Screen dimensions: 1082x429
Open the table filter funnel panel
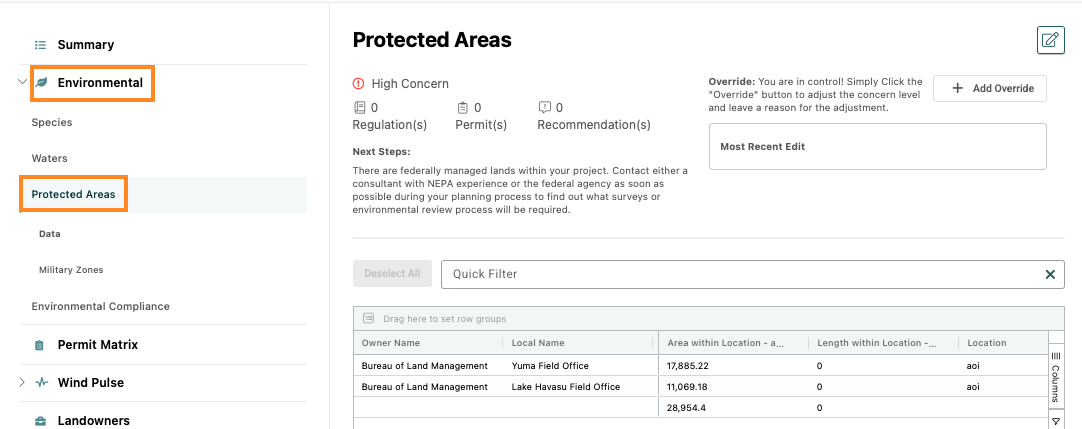pyautogui.click(x=1056, y=420)
